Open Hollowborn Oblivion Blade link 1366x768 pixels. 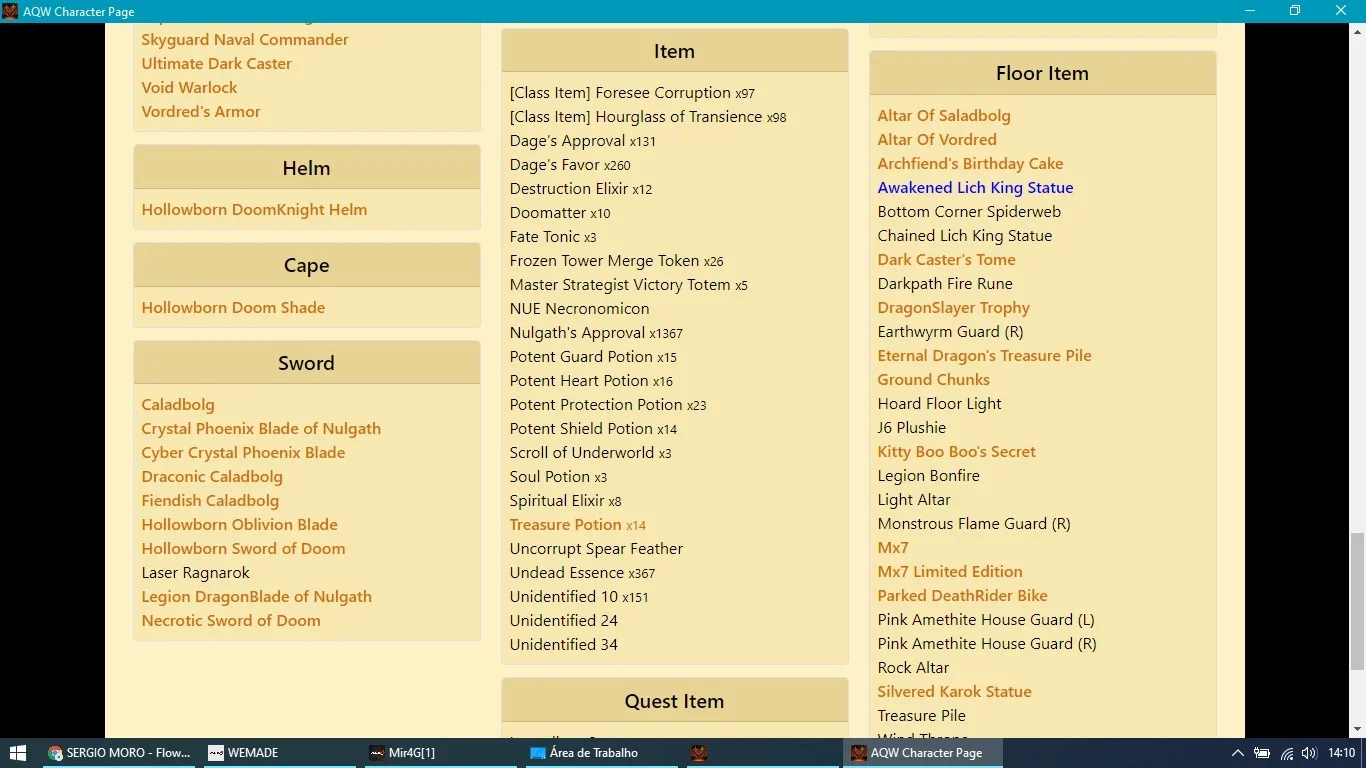pos(239,525)
